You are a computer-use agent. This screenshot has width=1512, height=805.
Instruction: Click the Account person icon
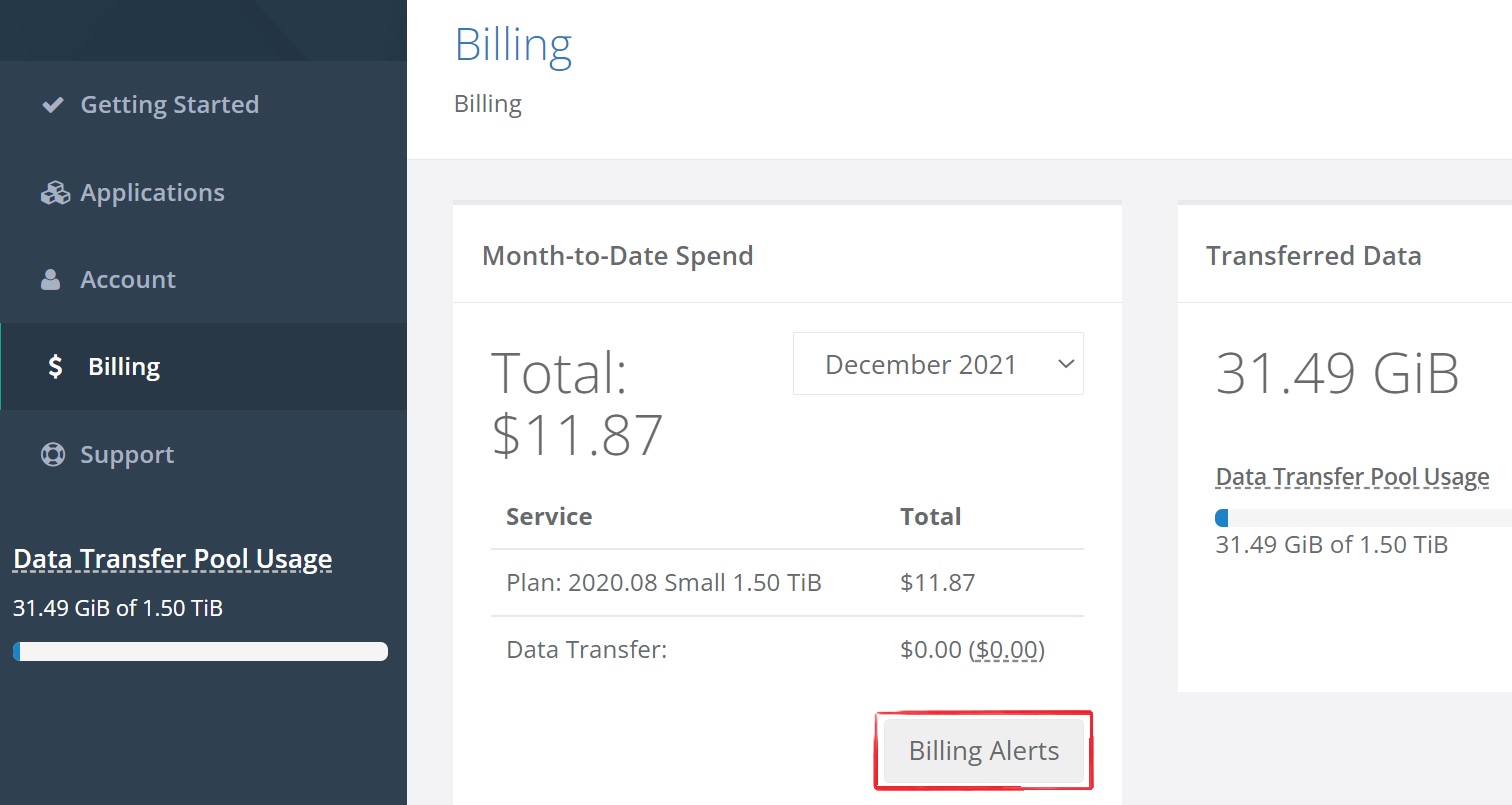pyautogui.click(x=51, y=280)
